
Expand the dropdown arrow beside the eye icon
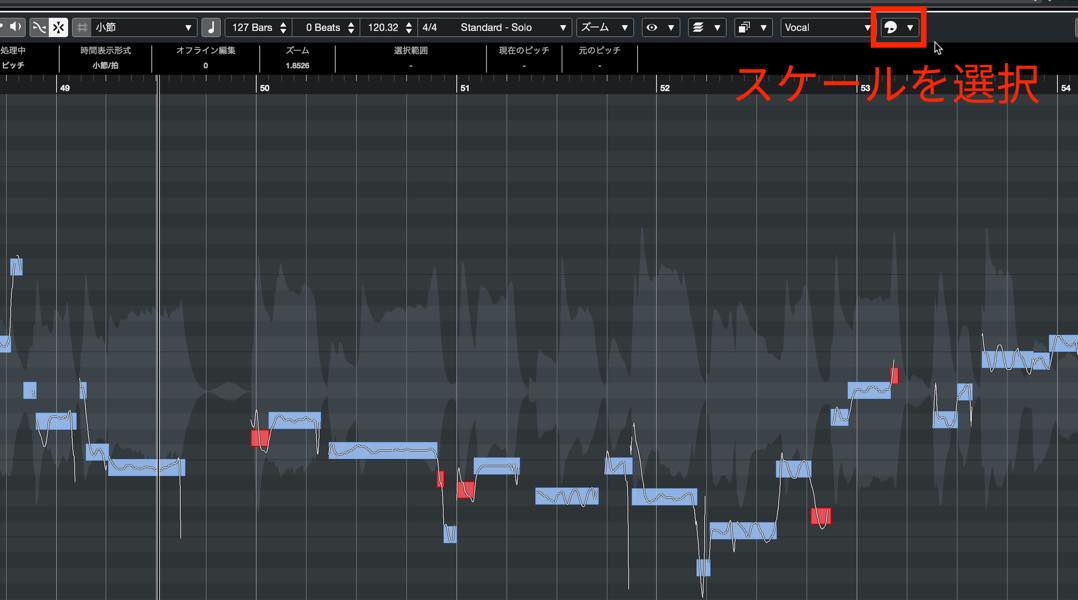(671, 27)
